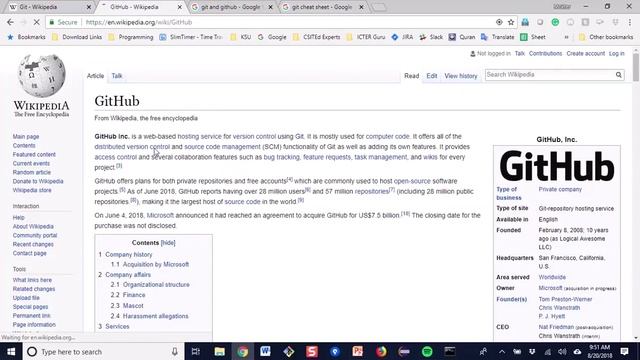Click the Create account link
Image resolution: width=640 pixels, height=360 pixels.
pyautogui.click(x=585, y=53)
